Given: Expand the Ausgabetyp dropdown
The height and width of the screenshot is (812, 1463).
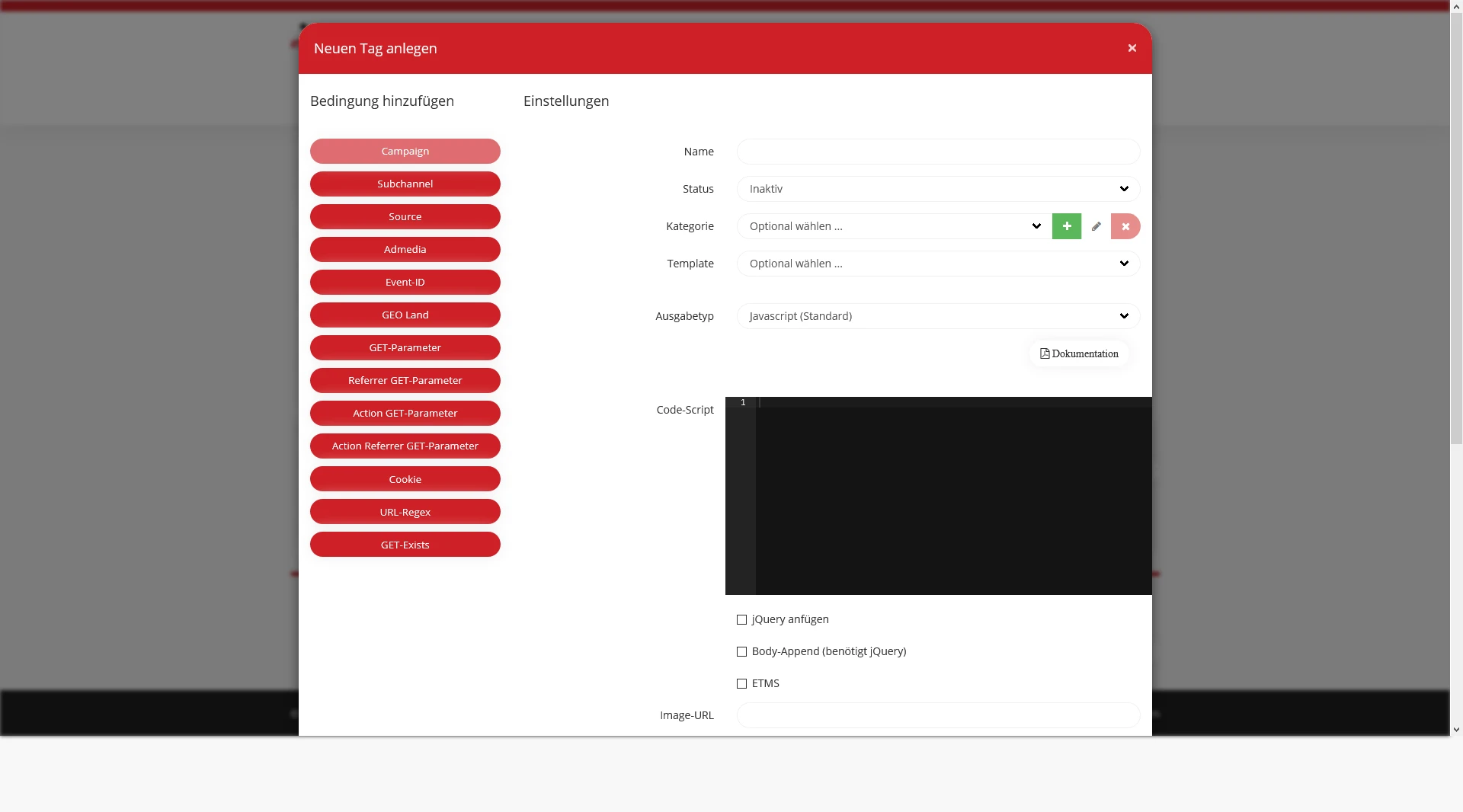Looking at the screenshot, I should point(937,316).
